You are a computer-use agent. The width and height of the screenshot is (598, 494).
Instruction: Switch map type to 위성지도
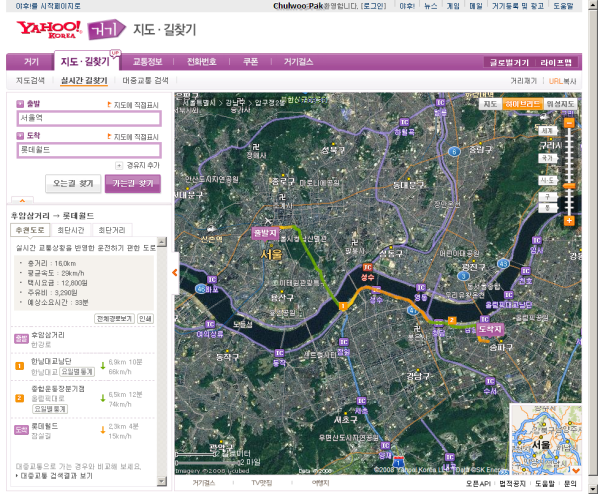pyautogui.click(x=560, y=104)
